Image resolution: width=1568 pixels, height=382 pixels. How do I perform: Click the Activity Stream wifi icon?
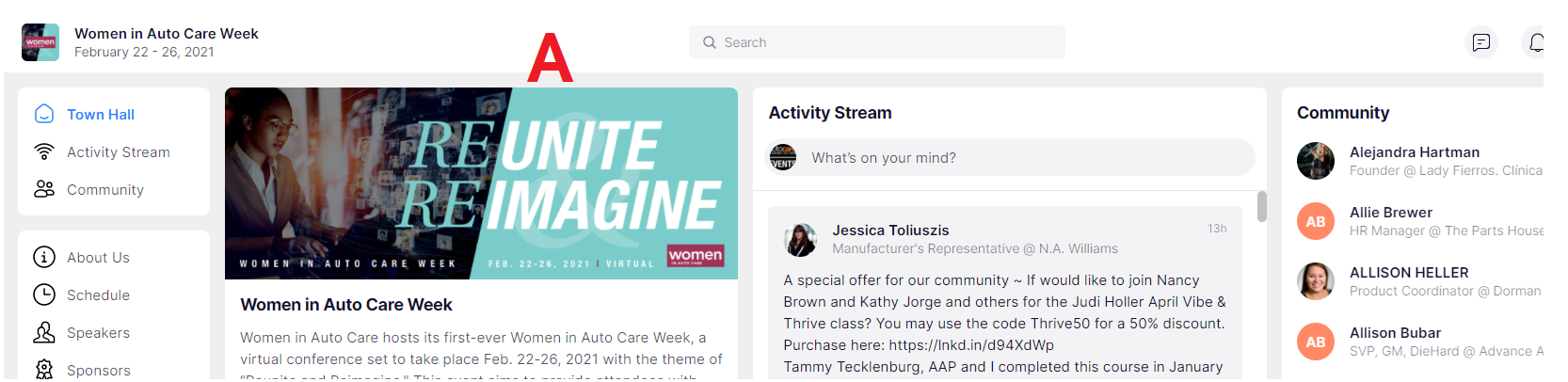44,151
